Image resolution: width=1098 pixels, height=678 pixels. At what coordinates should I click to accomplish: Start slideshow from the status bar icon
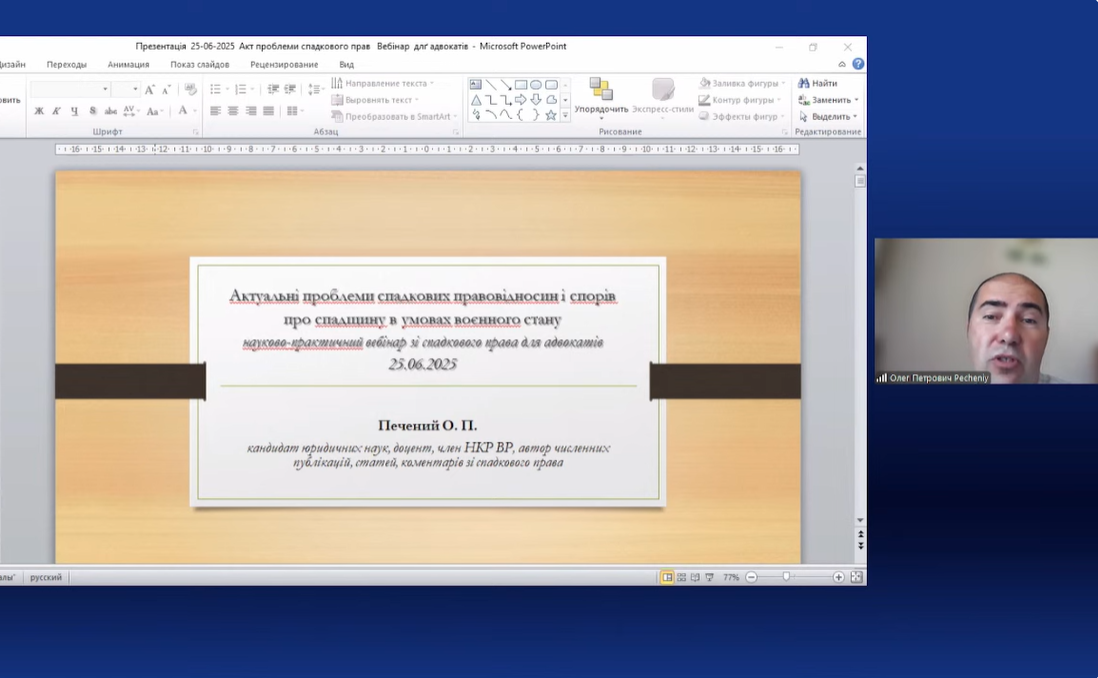(x=710, y=577)
